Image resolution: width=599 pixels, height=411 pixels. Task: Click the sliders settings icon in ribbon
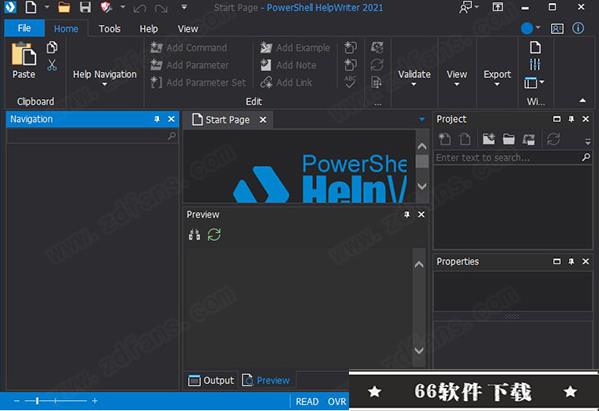tap(535, 65)
